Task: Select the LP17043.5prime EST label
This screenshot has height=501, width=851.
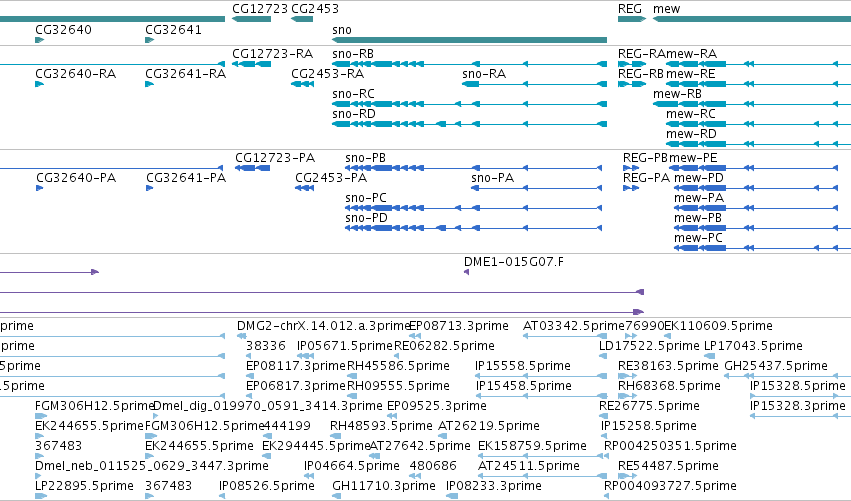Action: click(x=753, y=346)
